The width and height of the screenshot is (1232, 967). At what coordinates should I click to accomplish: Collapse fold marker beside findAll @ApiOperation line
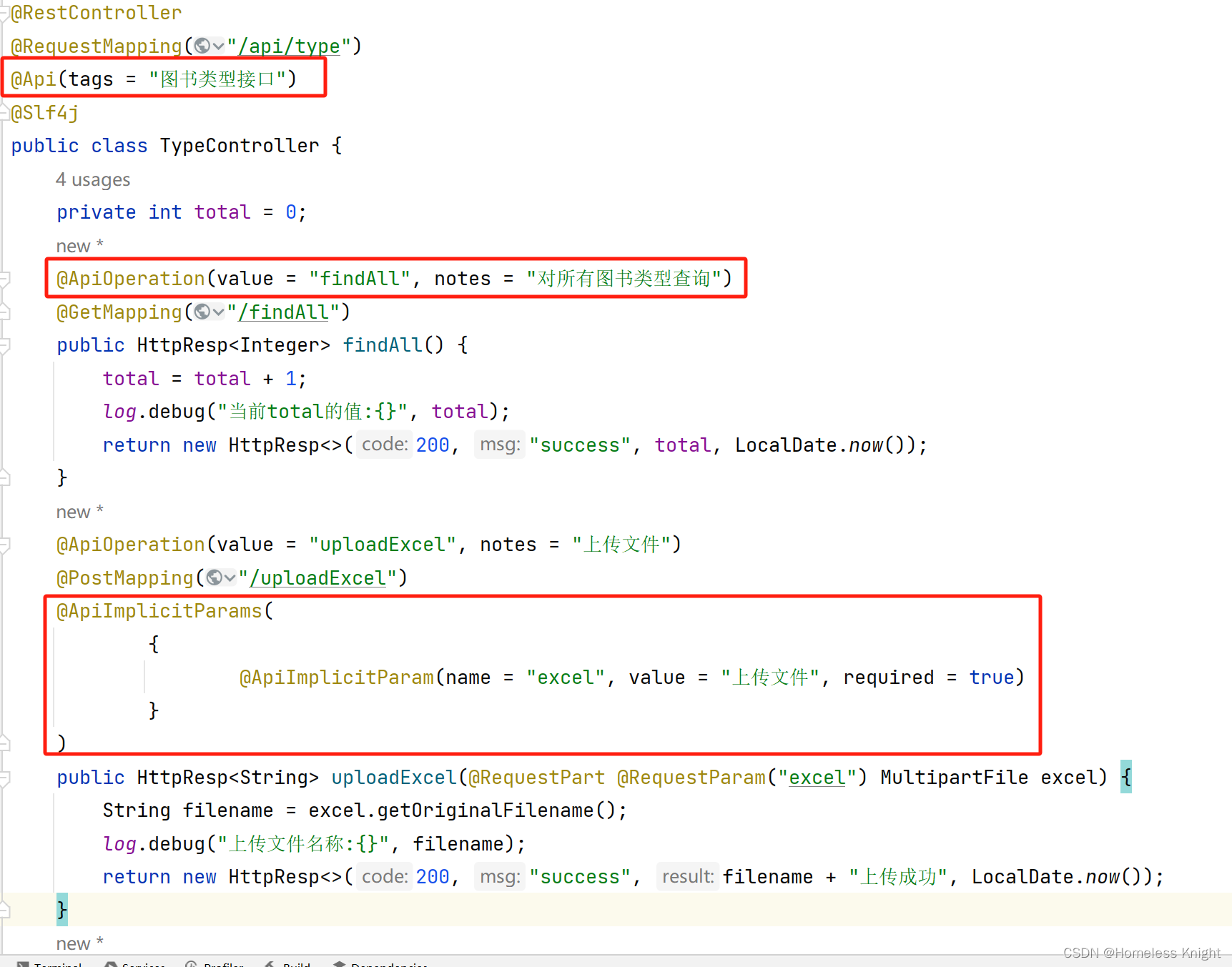point(4,279)
